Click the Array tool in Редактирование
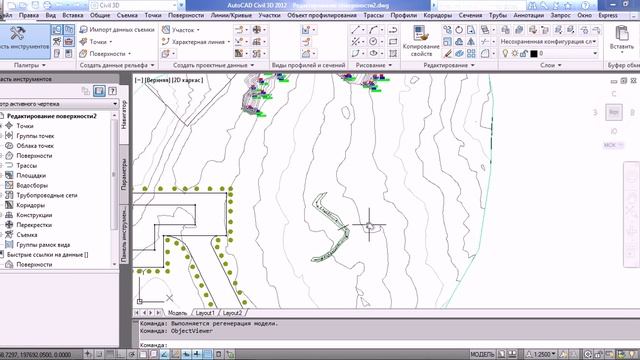Viewport: 640px width, 360px height. tap(471, 53)
